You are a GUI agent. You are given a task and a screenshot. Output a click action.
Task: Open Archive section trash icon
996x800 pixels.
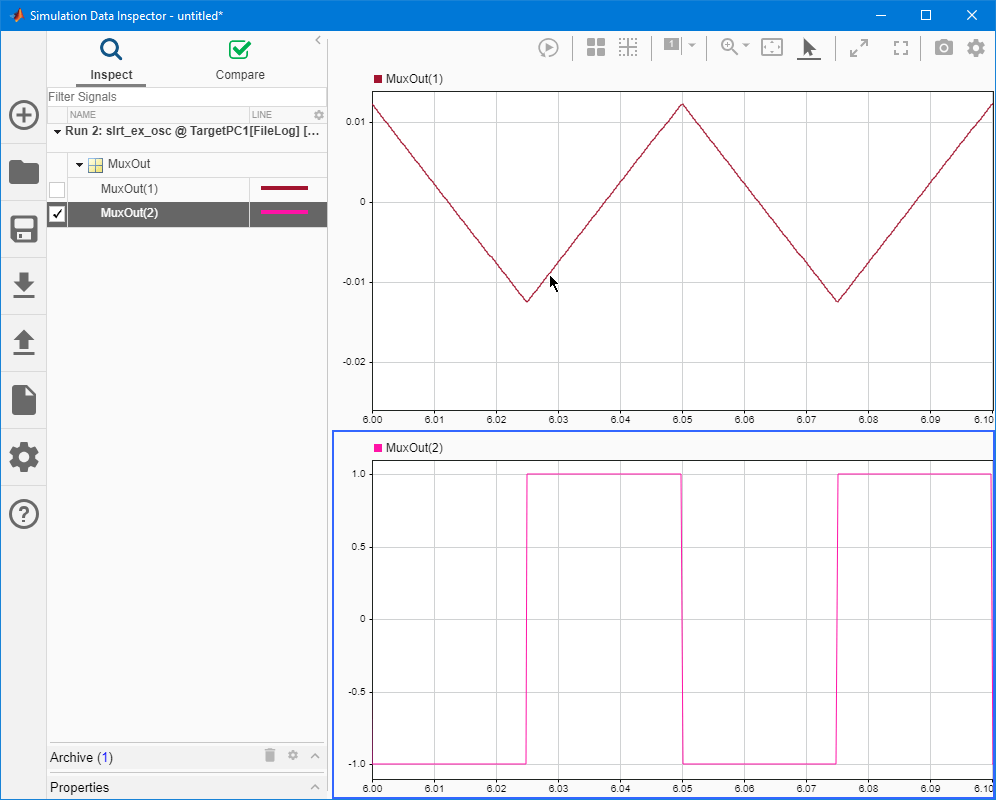point(269,756)
